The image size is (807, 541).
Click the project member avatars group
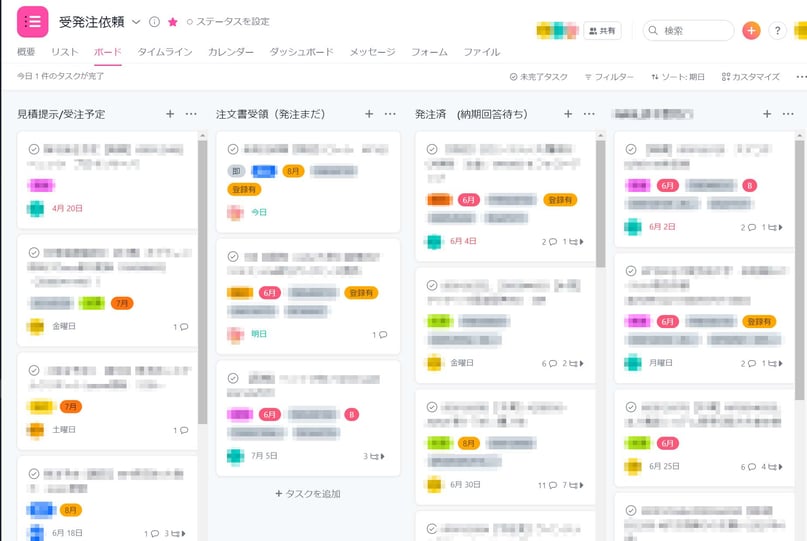pos(557,31)
